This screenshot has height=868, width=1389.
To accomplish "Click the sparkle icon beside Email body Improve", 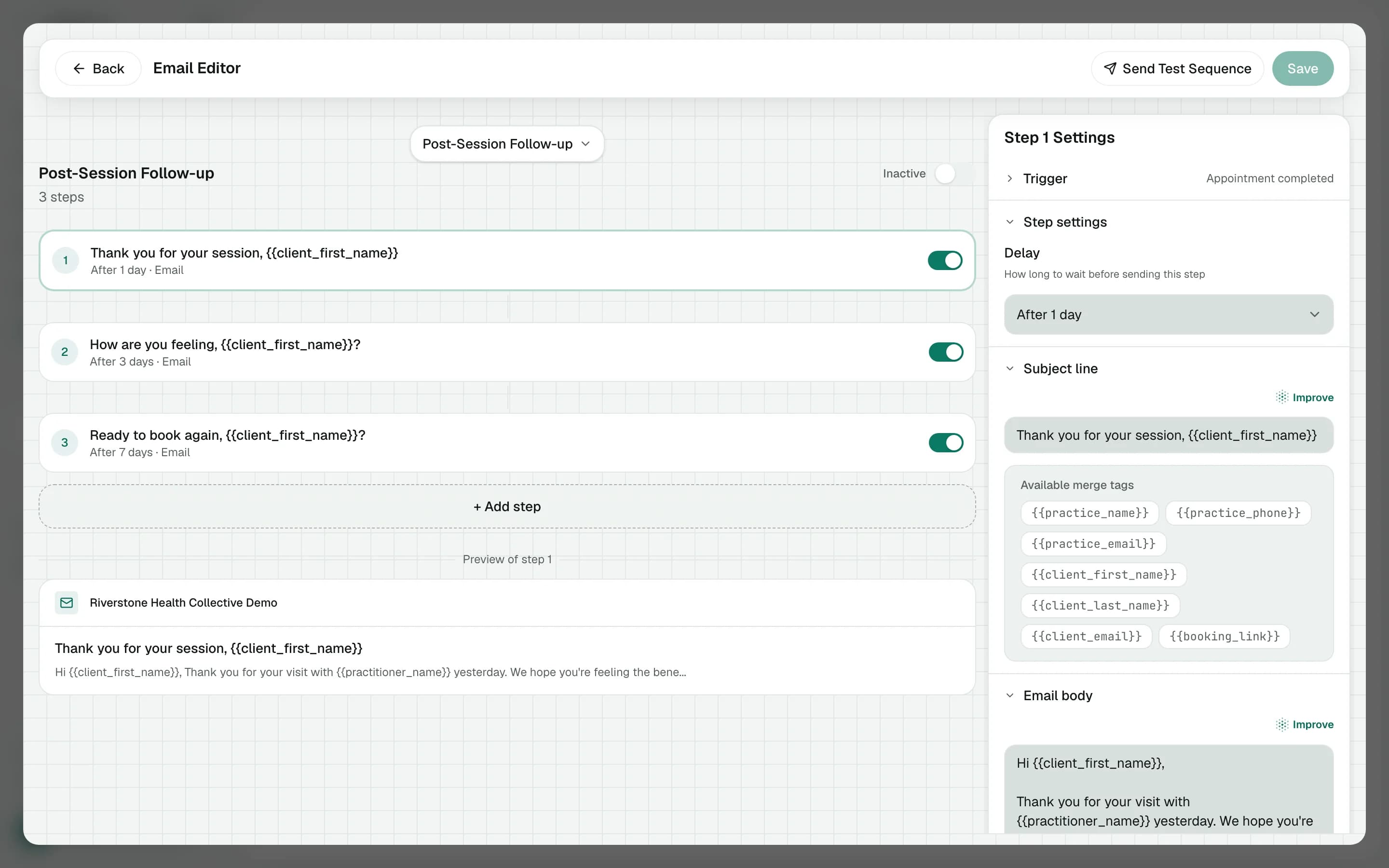I will pyautogui.click(x=1281, y=724).
